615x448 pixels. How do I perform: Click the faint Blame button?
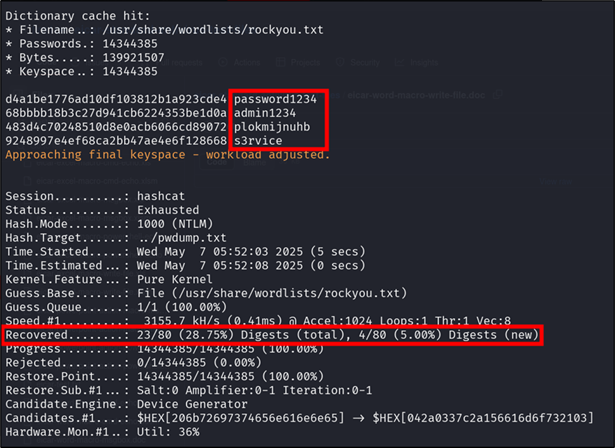[x=254, y=162]
